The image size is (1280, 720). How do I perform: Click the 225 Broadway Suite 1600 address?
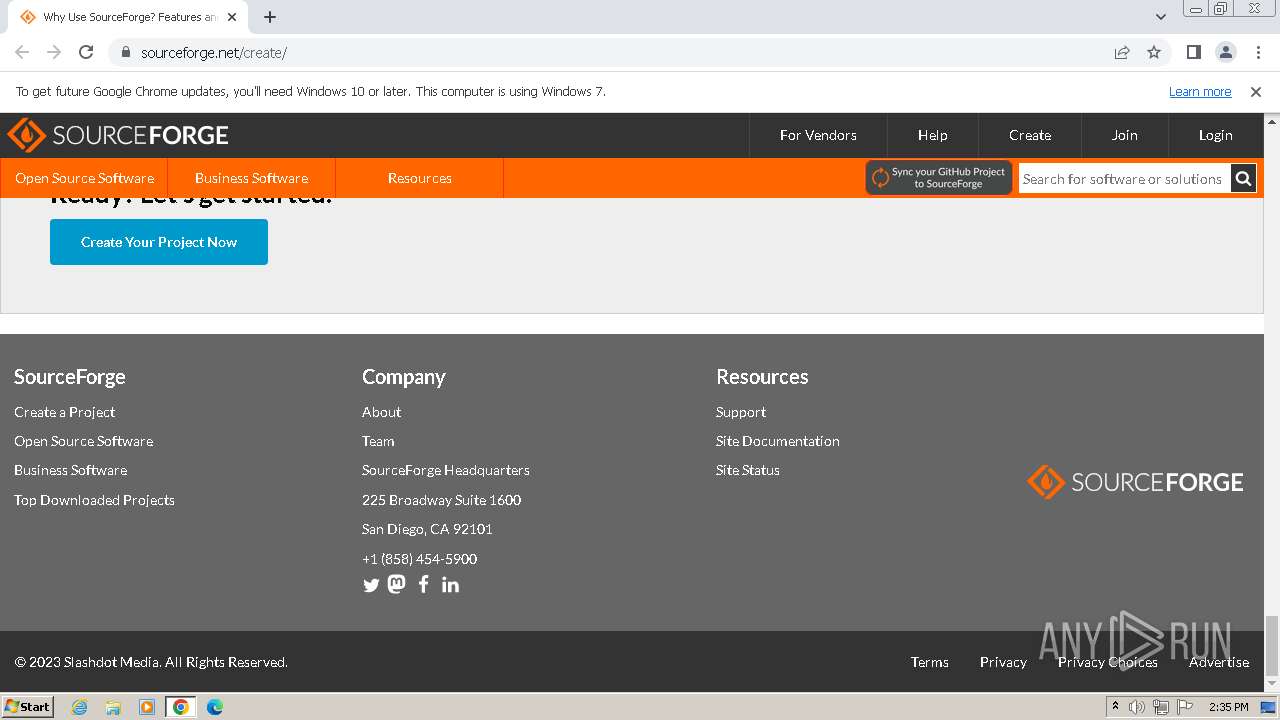pyautogui.click(x=441, y=500)
